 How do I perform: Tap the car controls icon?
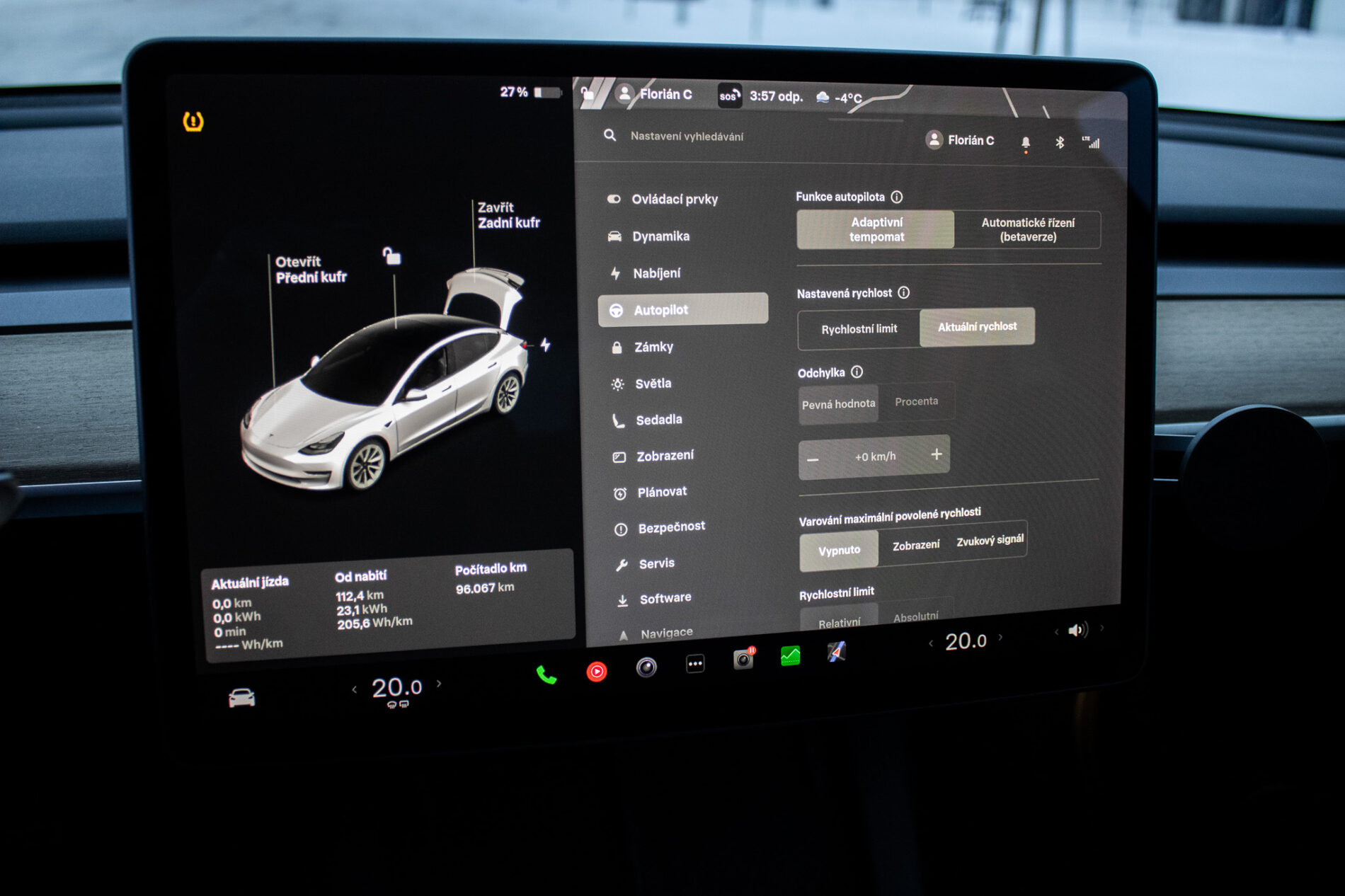pyautogui.click(x=241, y=698)
